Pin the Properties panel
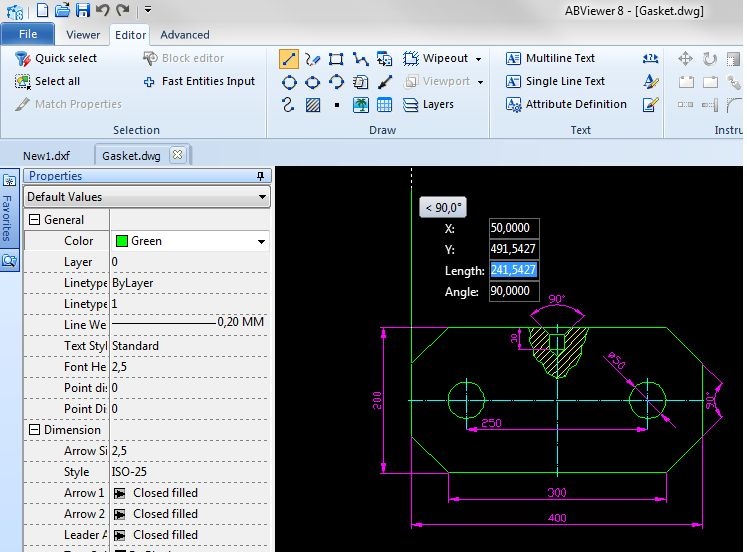 point(261,176)
